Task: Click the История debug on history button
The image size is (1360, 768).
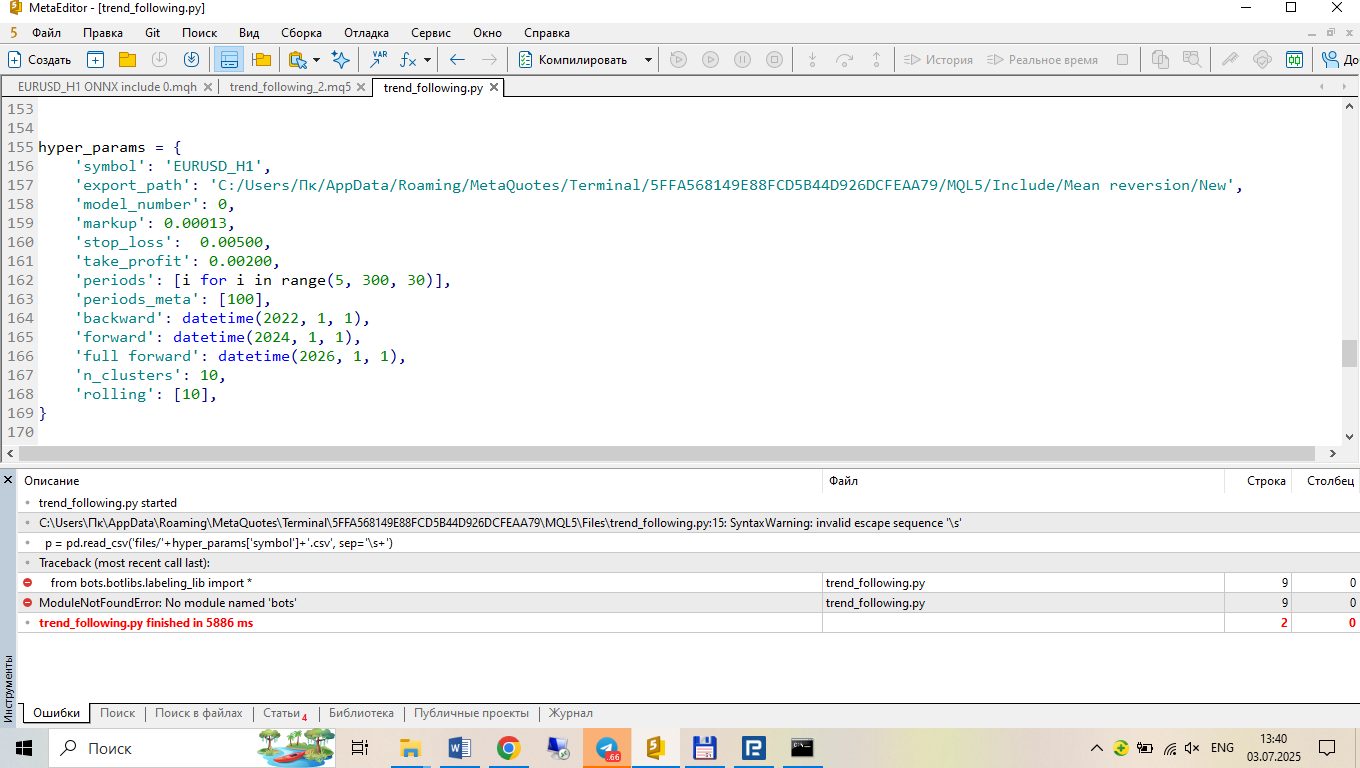Action: (x=938, y=60)
